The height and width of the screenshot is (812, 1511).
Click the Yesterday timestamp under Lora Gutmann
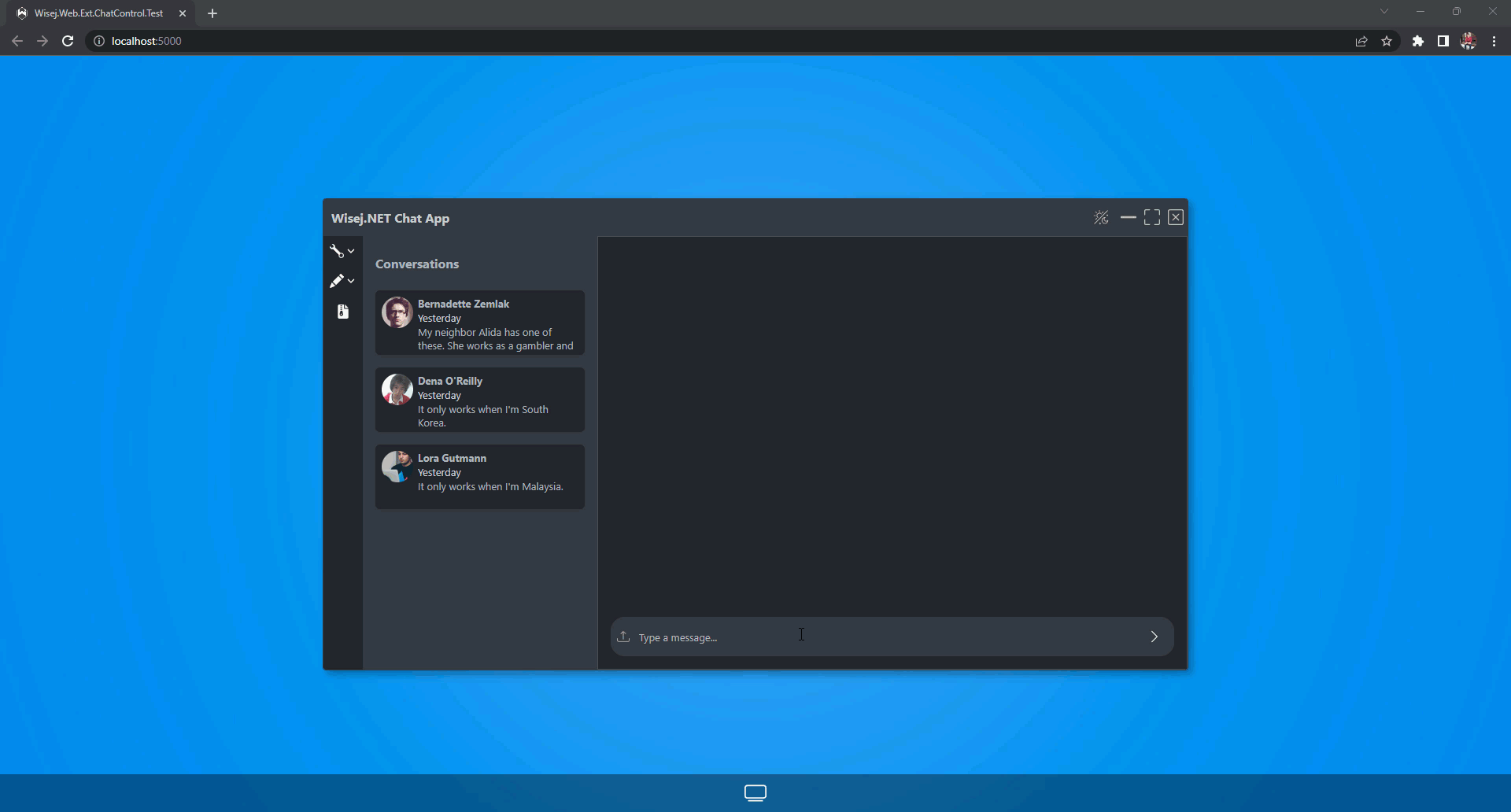439,473
